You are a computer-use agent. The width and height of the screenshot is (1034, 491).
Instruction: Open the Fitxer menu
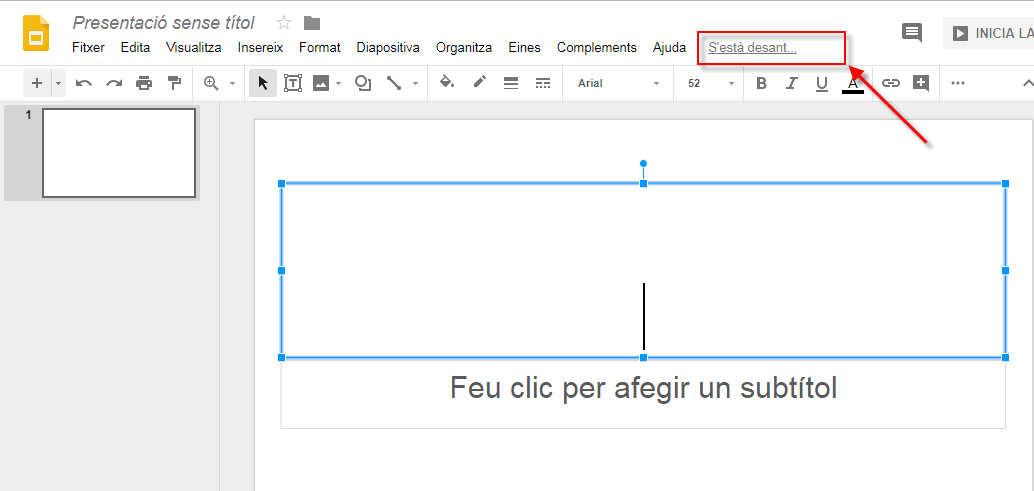click(88, 47)
